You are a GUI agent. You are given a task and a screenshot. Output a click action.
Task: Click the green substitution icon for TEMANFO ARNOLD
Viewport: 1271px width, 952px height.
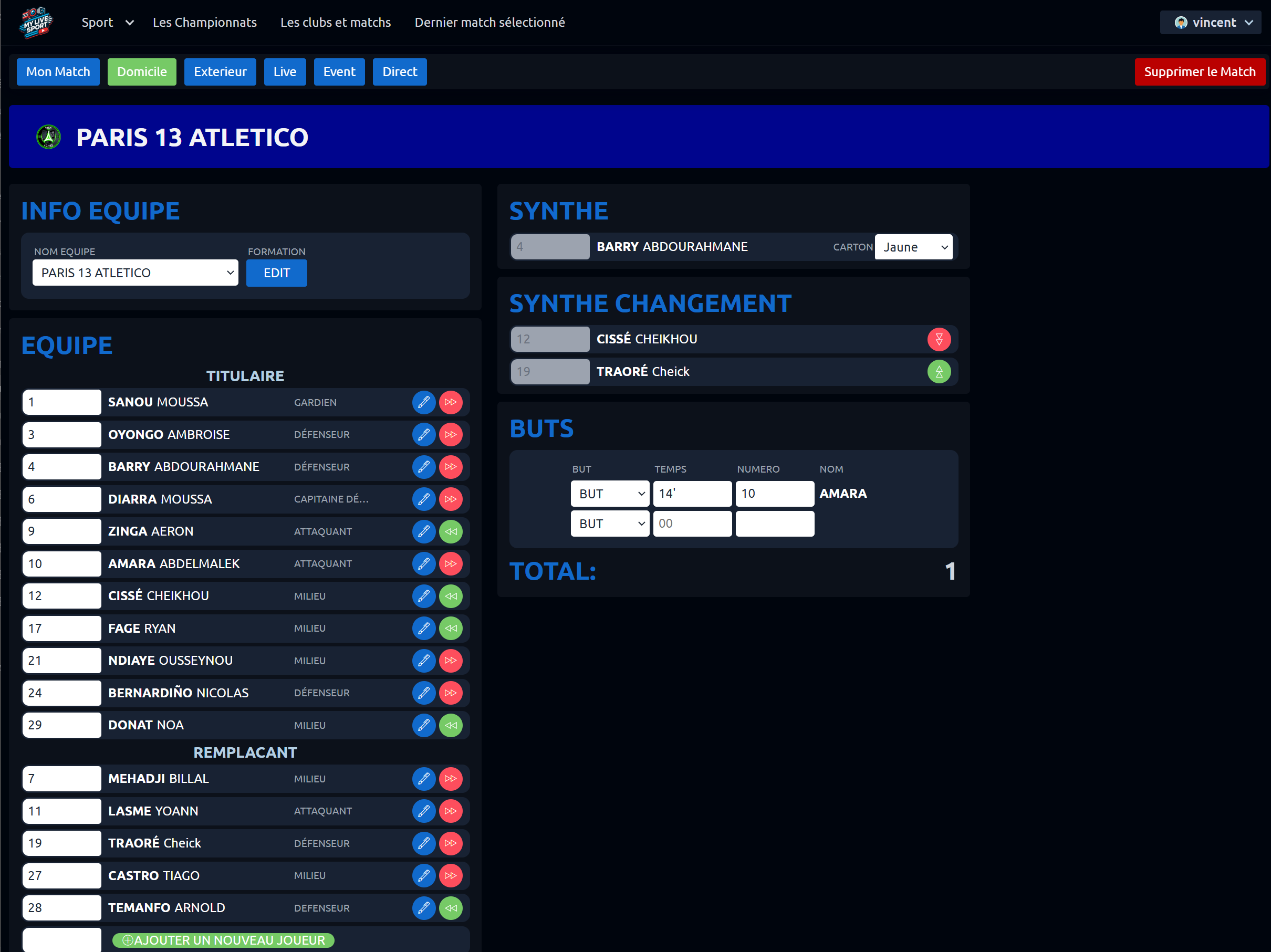[x=451, y=908]
